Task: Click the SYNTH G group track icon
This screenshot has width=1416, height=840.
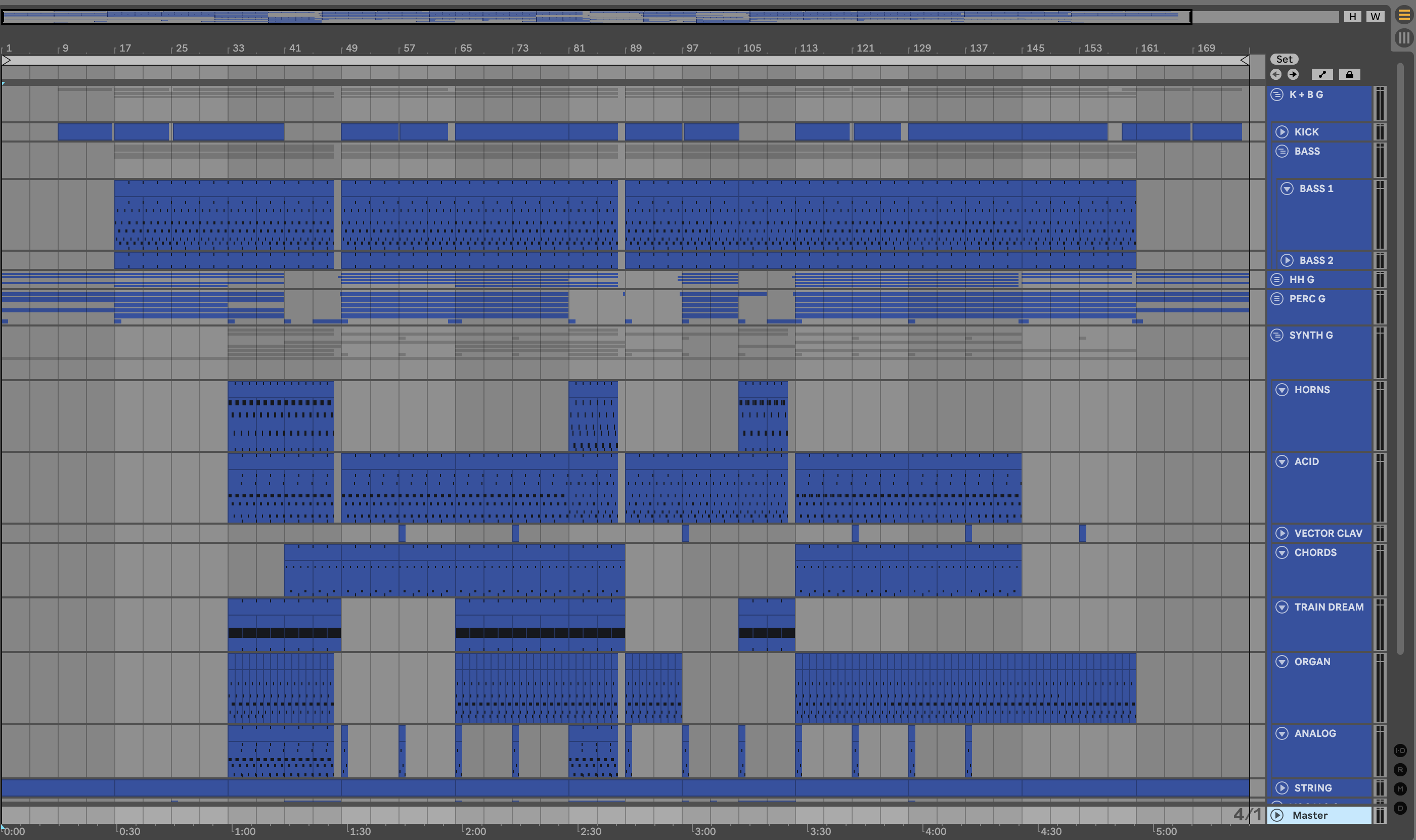Action: pos(1276,335)
